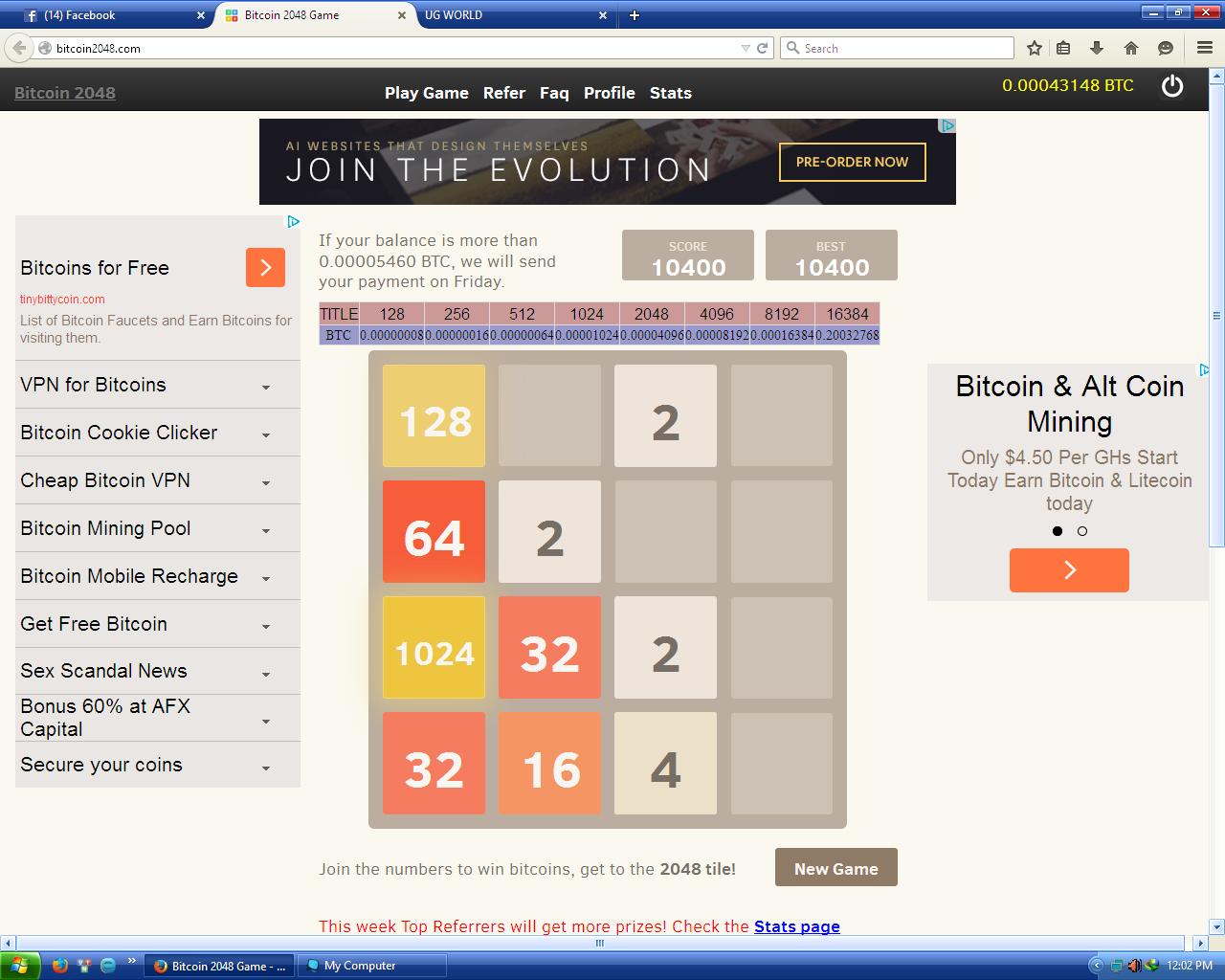Go to the browser home page

pyautogui.click(x=1131, y=48)
